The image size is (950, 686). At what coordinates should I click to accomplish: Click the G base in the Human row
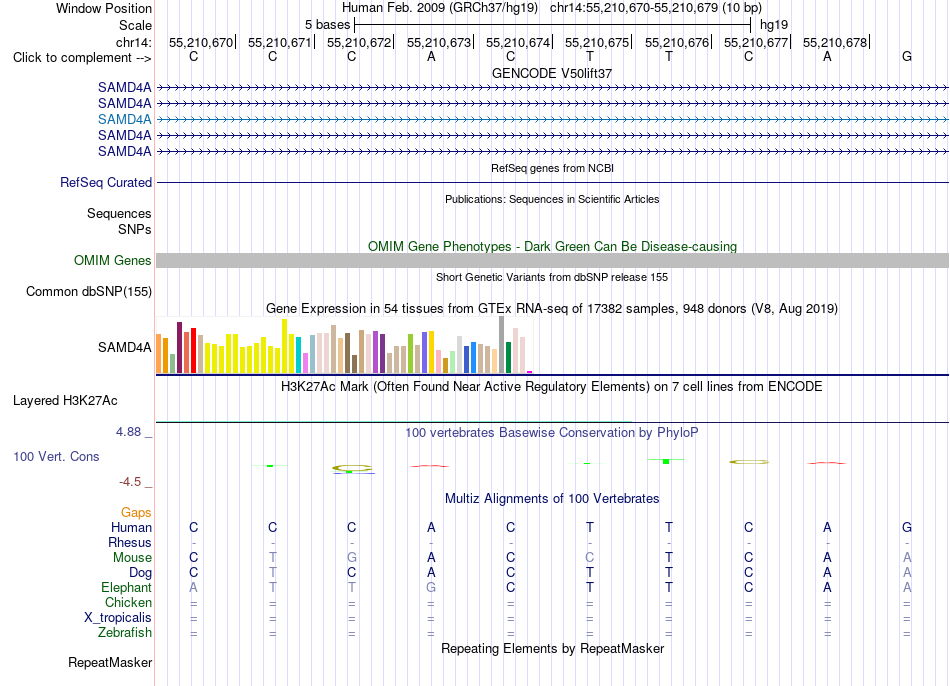click(x=906, y=527)
